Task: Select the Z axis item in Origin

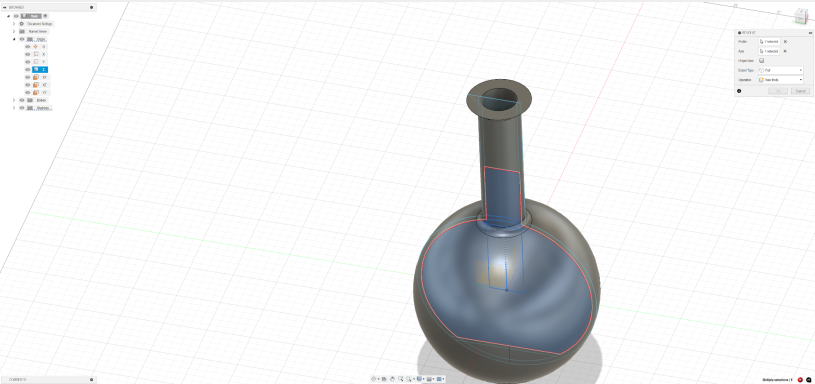Action: click(40, 69)
